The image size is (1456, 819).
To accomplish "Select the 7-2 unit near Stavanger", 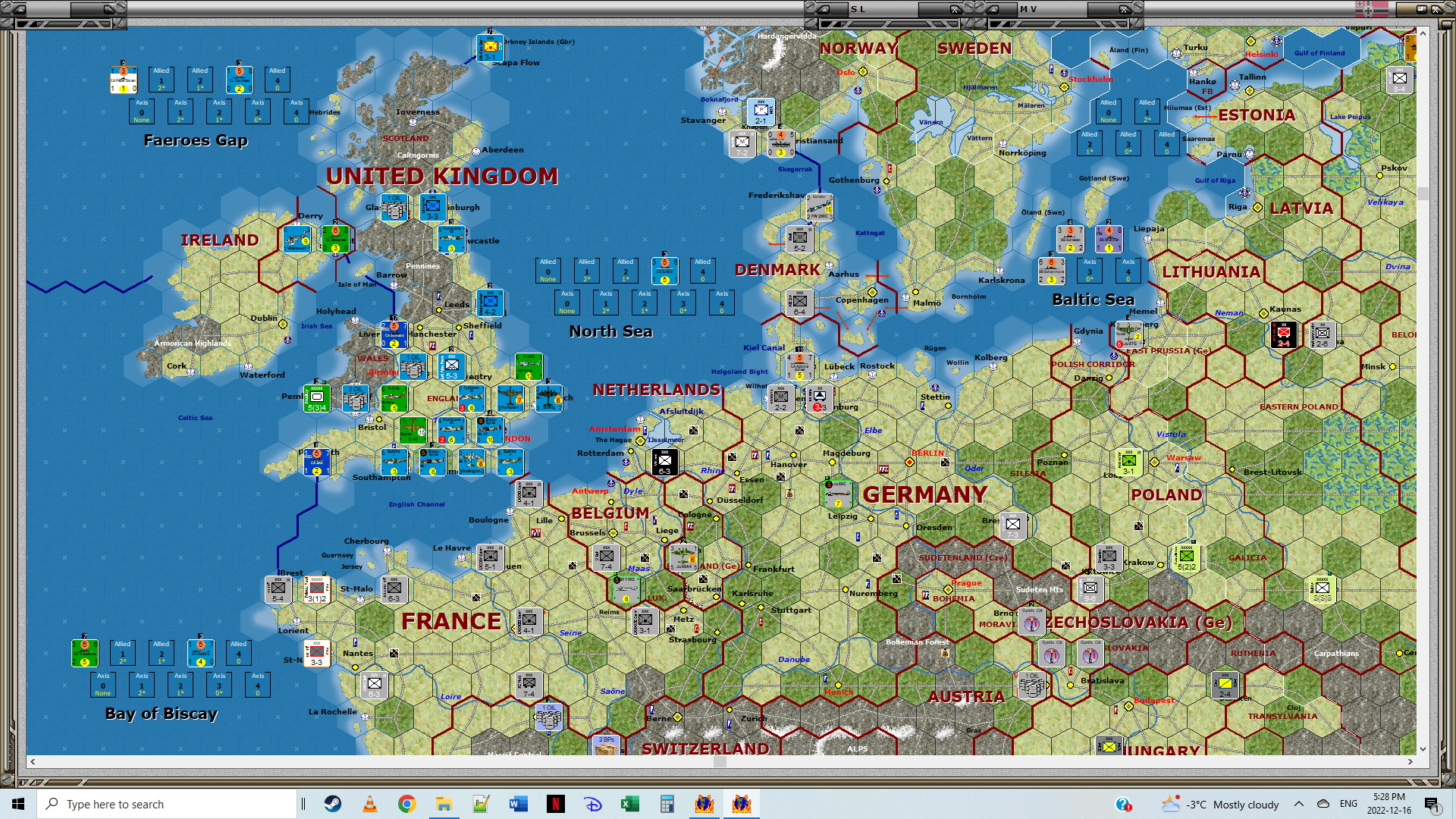I will tap(742, 143).
